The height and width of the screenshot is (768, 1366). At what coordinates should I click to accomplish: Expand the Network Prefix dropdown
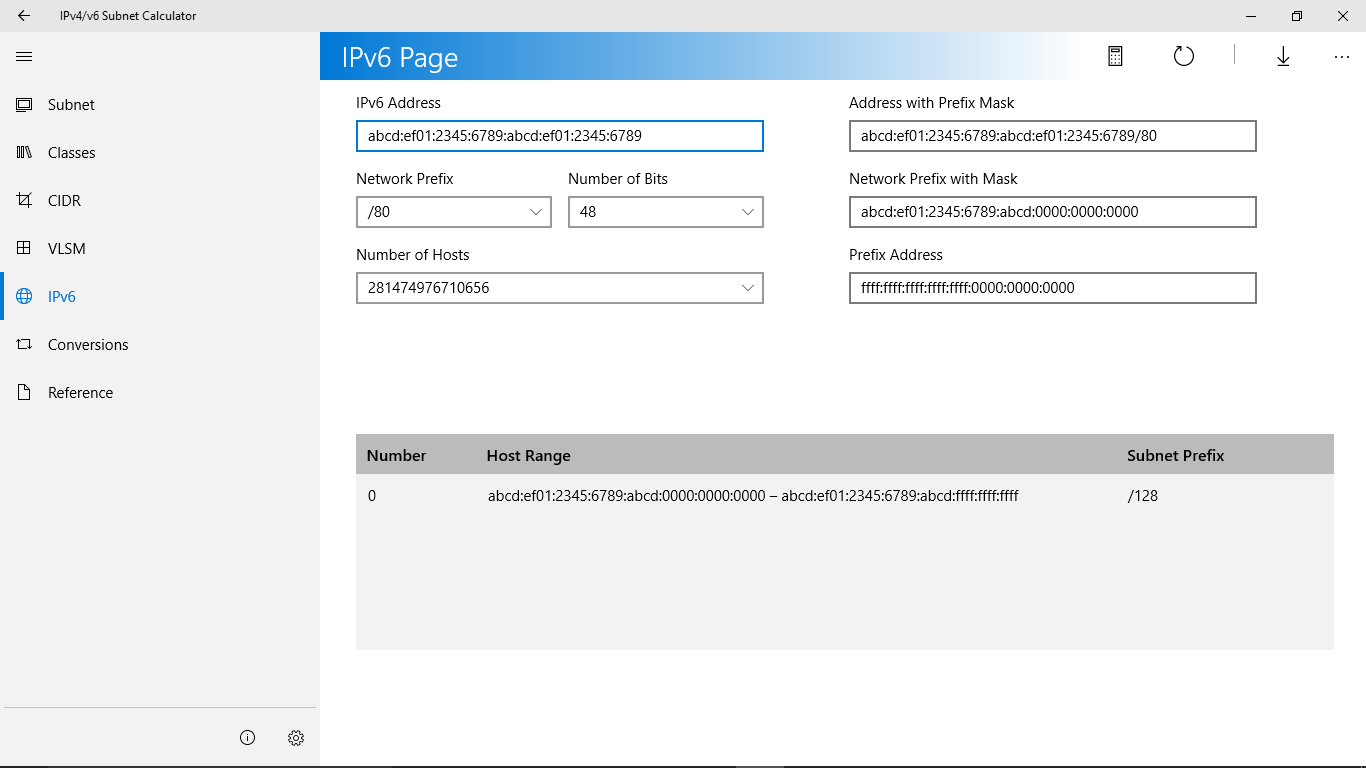[x=454, y=212]
